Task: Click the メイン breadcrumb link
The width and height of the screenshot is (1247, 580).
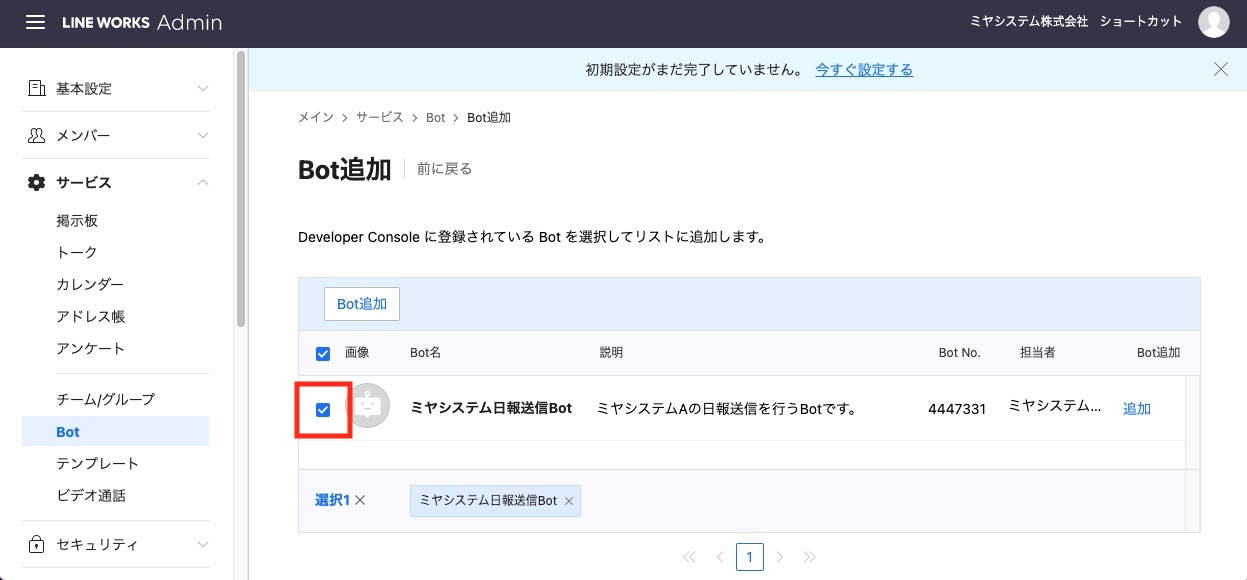Action: tap(316, 118)
